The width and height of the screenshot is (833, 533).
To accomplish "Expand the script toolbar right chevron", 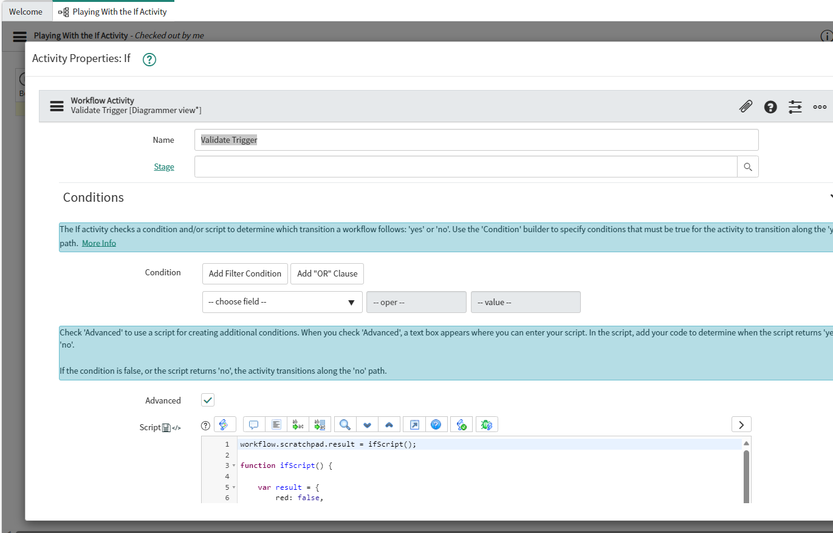I will (741, 425).
